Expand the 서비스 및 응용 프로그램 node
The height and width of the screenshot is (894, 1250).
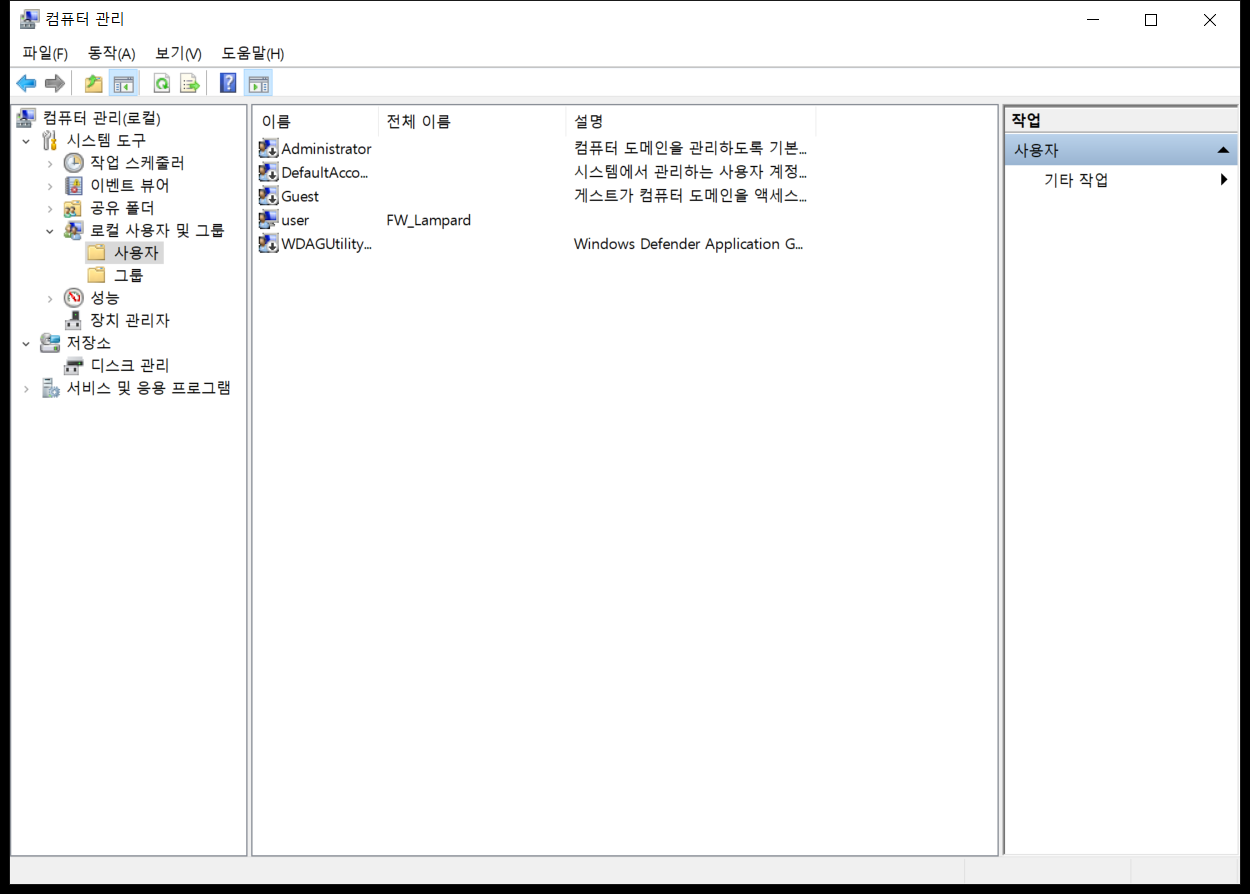pos(27,389)
